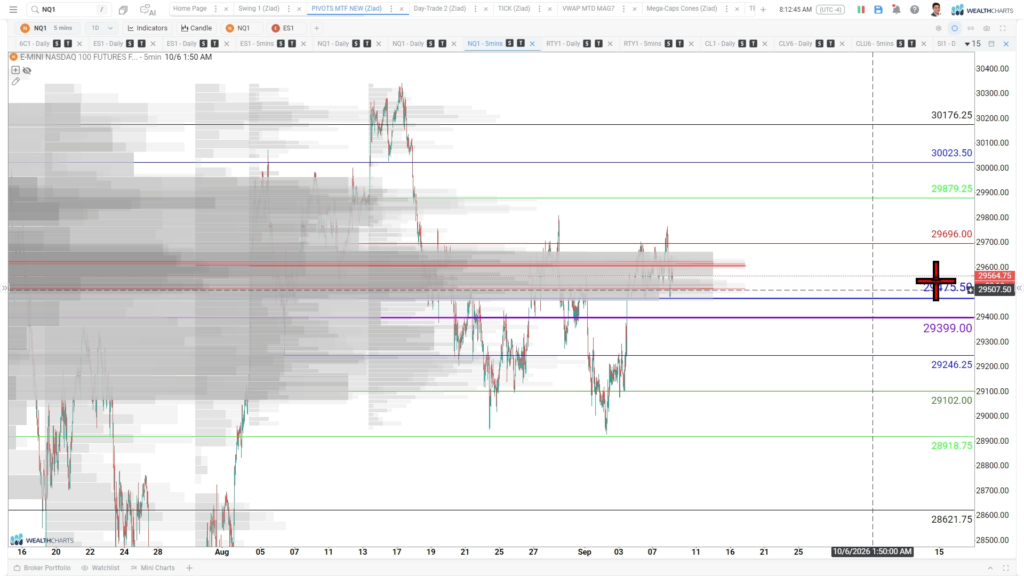Click the Candle chart type button

(x=197, y=28)
